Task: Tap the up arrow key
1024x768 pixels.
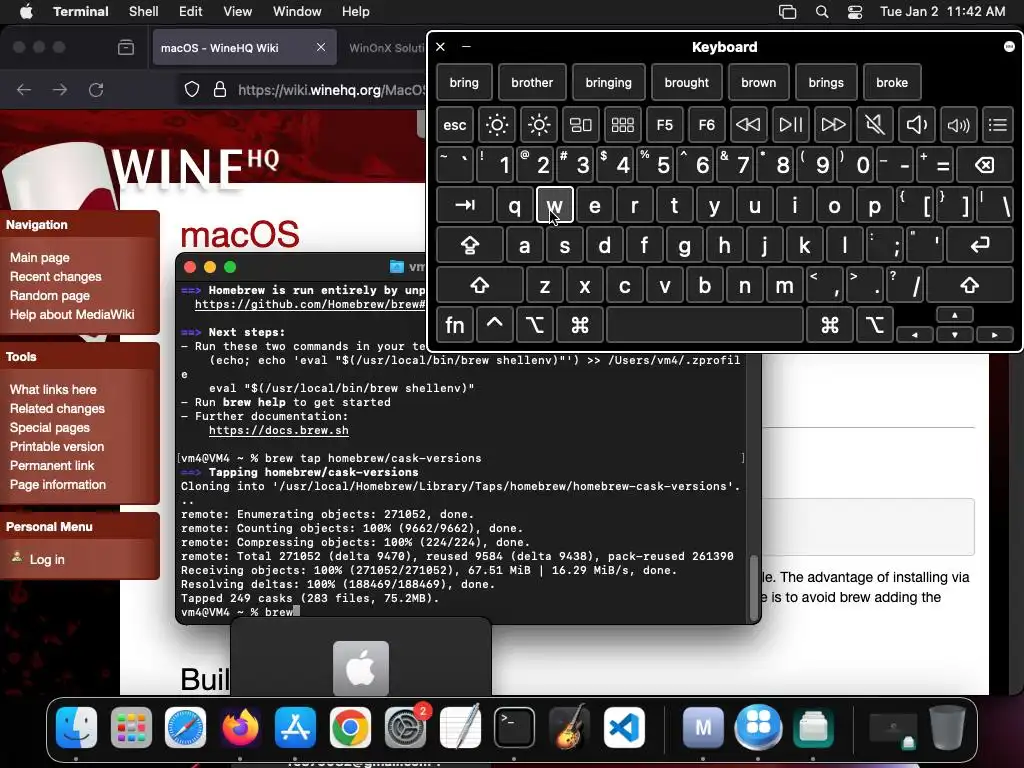Action: pyautogui.click(x=955, y=315)
